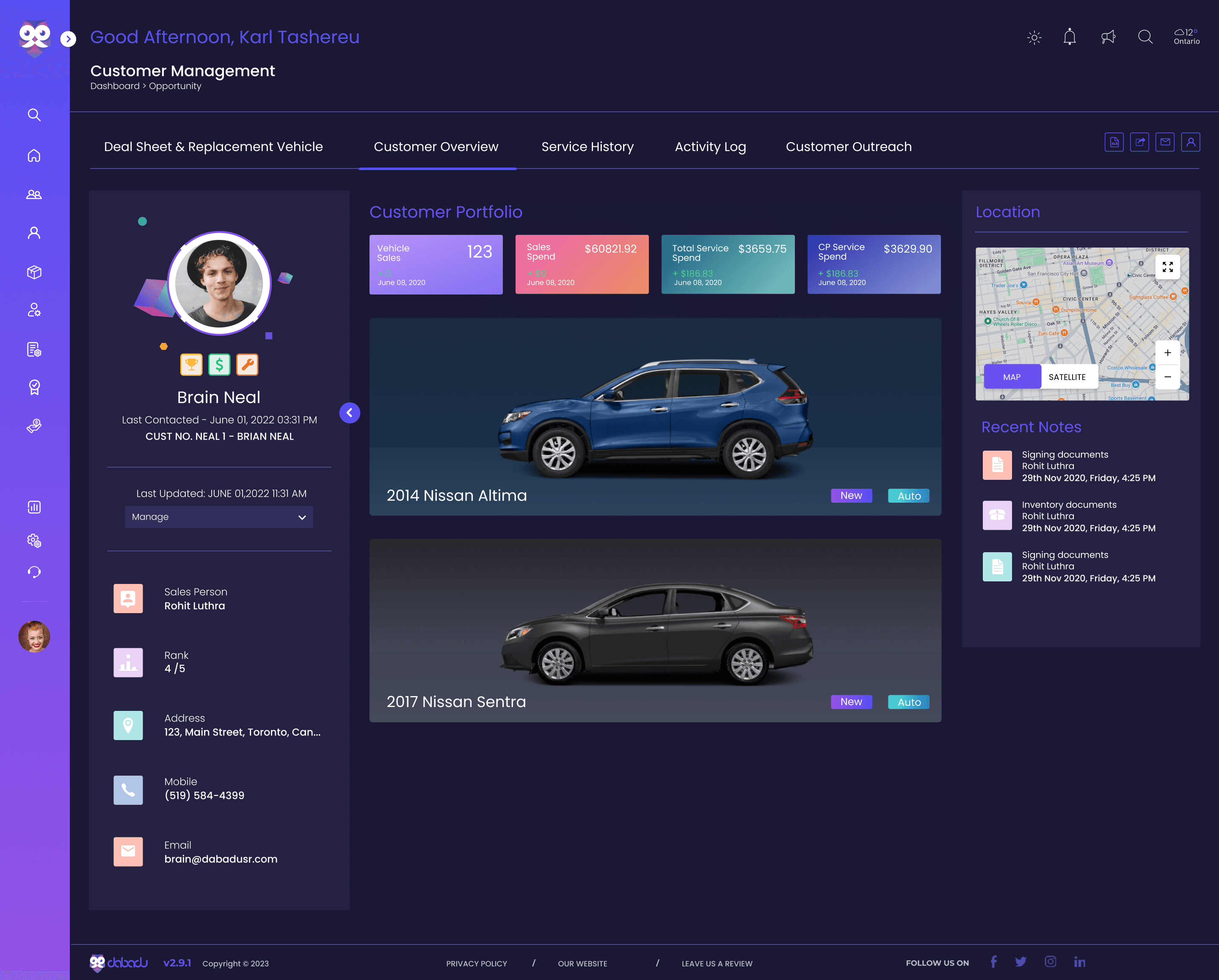Expand the sidebar with the arrow button

68,39
